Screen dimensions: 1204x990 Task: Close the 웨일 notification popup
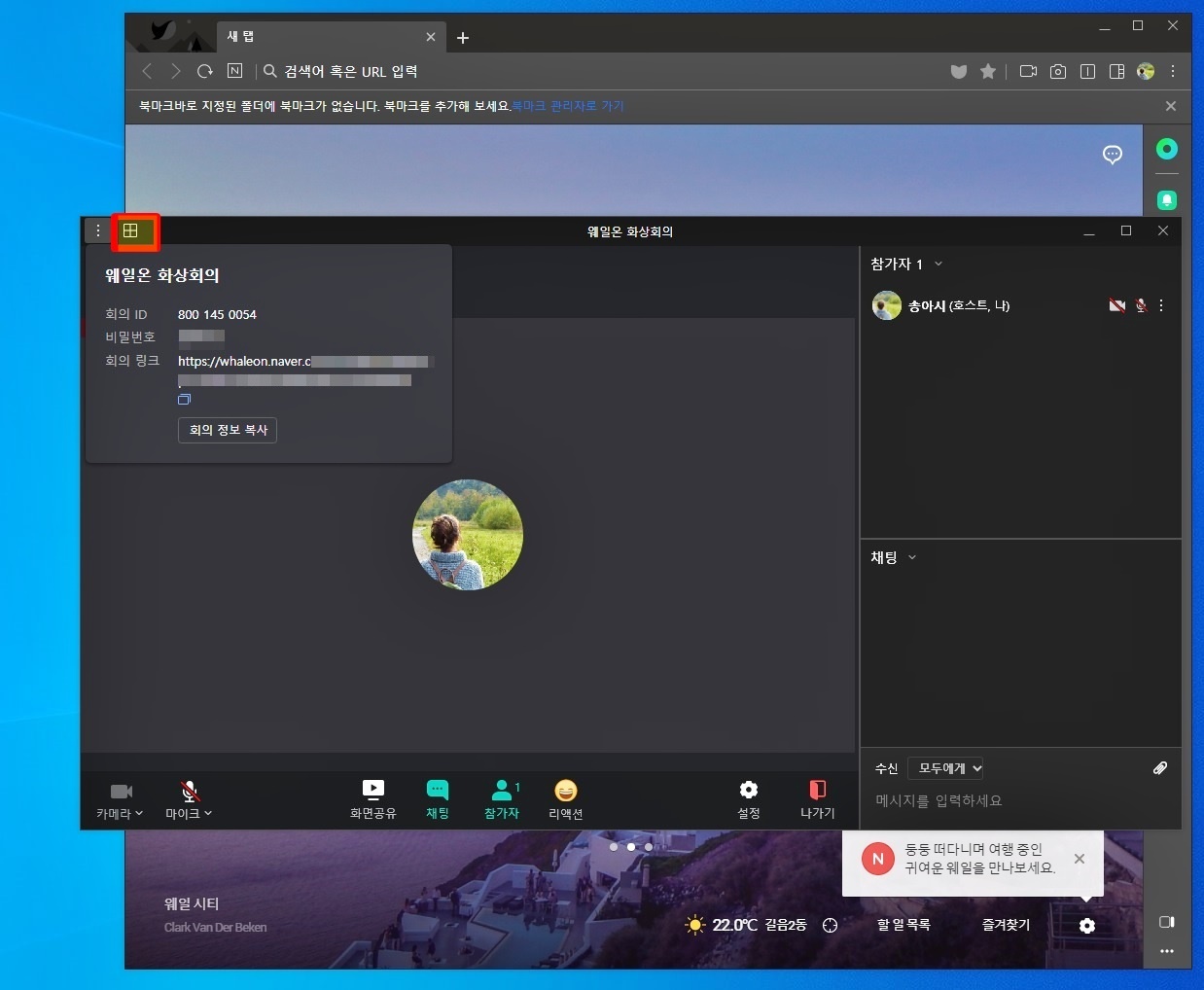pyautogui.click(x=1080, y=859)
